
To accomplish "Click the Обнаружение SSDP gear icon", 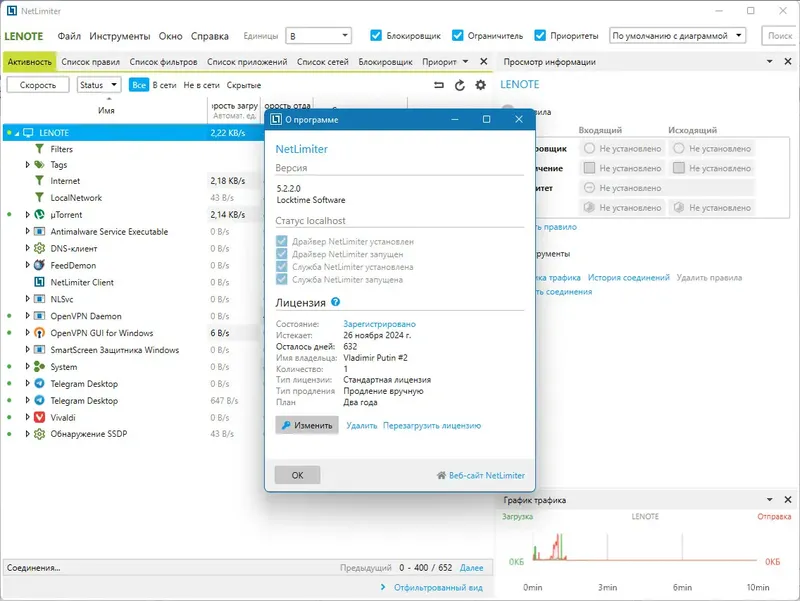I will click(39, 434).
